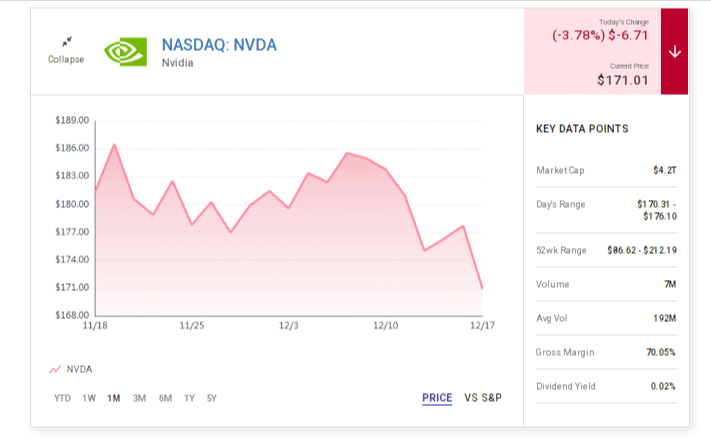The image size is (711, 439).
Task: Click the Avg Vol value 192M
Action: coord(665,318)
